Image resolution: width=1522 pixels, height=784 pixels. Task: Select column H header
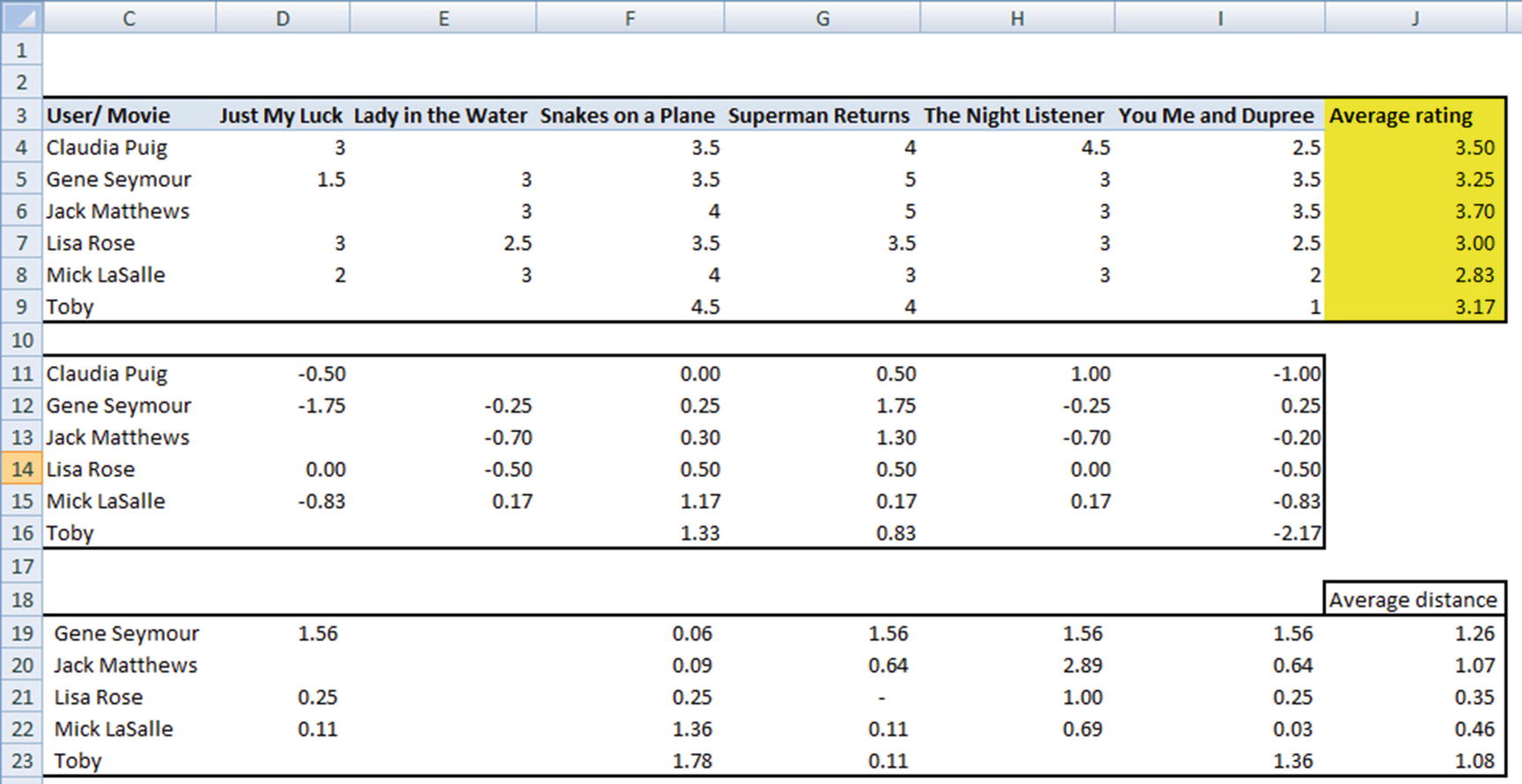point(1017,18)
